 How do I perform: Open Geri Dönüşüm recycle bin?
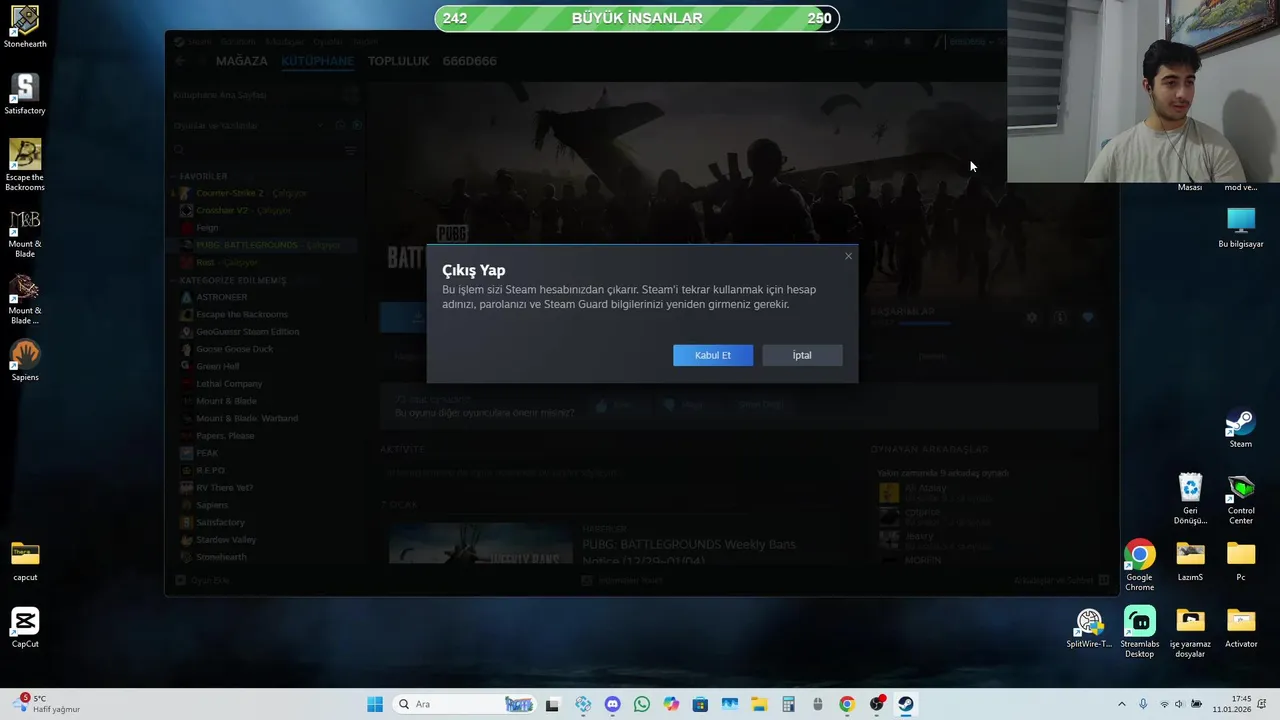[1190, 498]
